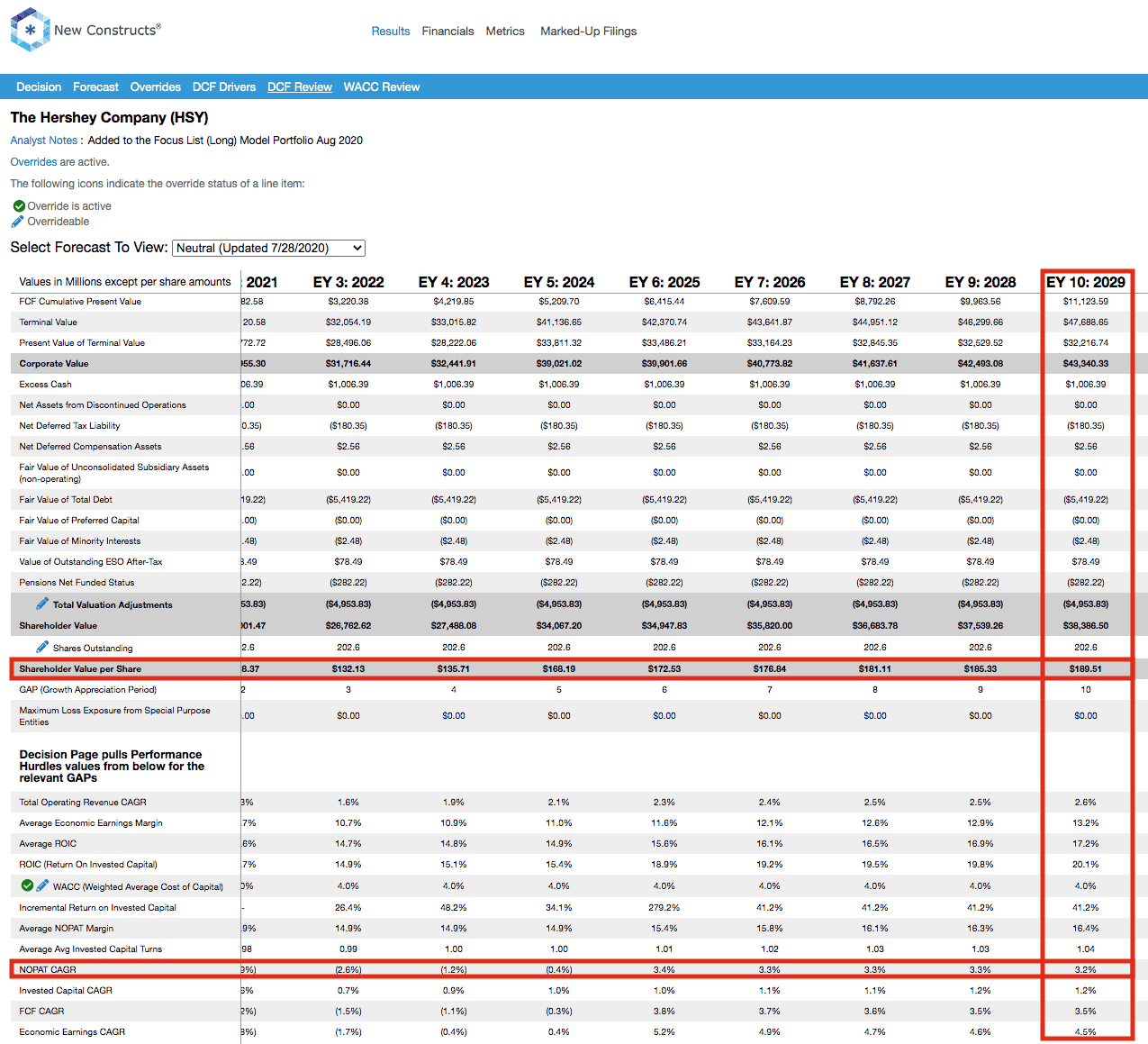Click the Economic Earnings CAGR row label
The image size is (1148, 1044).
(72, 1032)
